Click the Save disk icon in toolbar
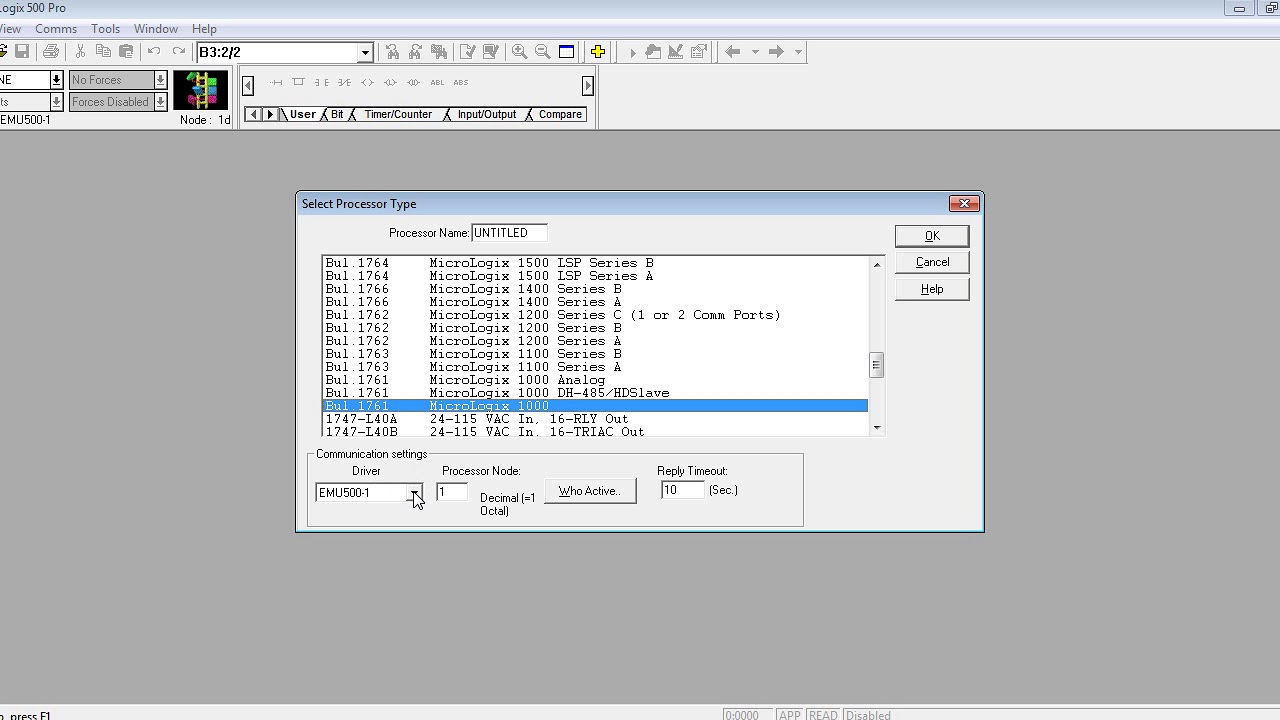This screenshot has width=1280, height=720. (22, 52)
